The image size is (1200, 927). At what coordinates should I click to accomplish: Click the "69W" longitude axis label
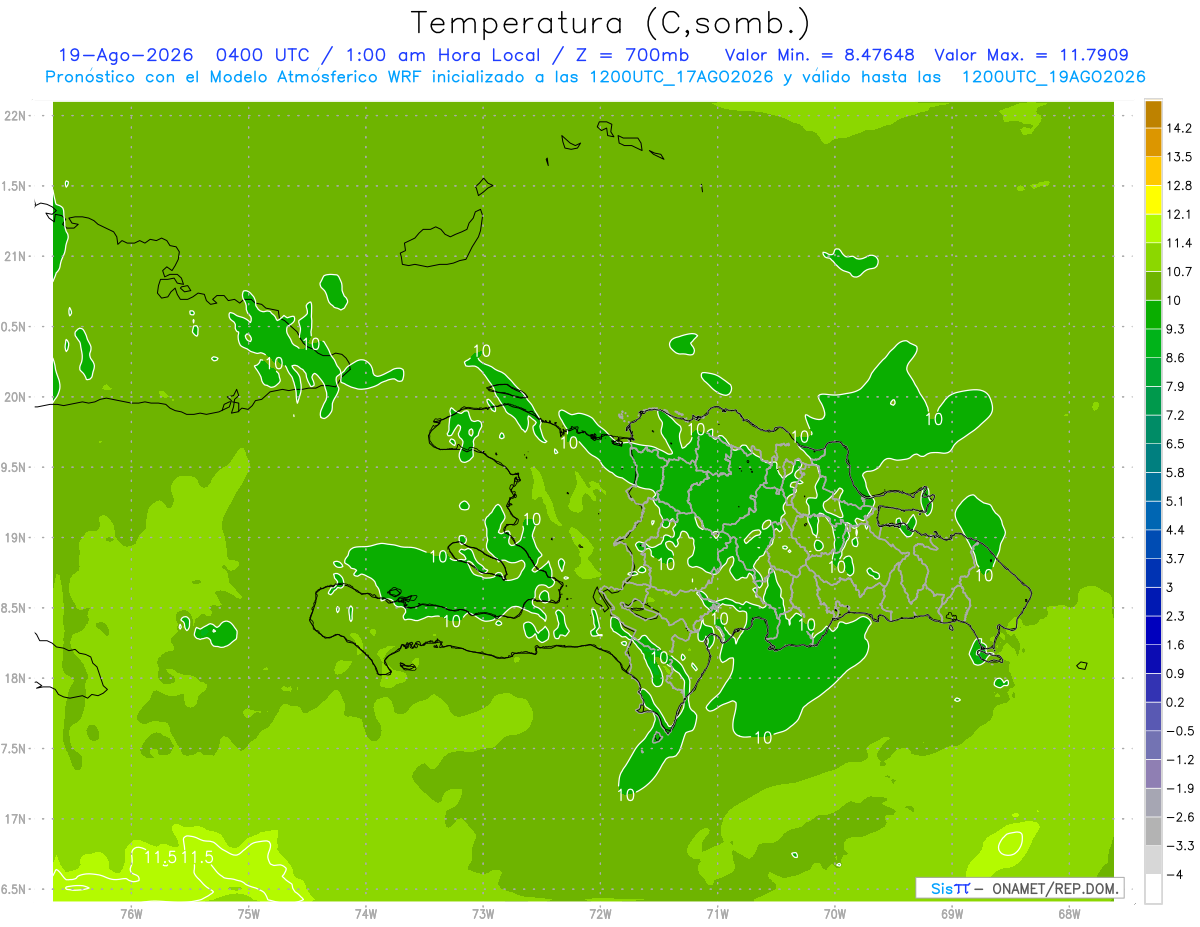952,914
